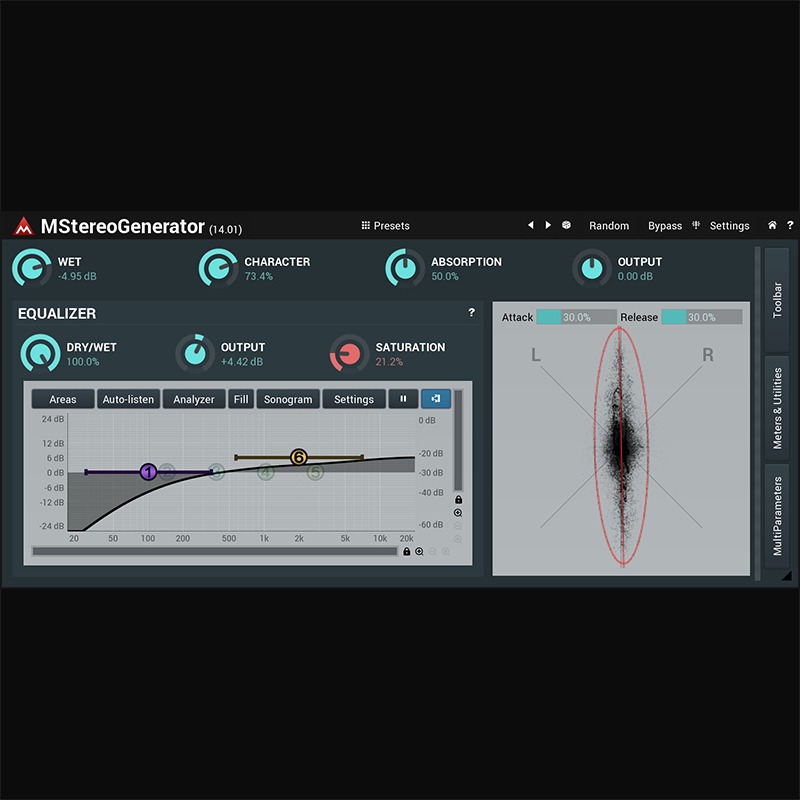Click the blue highlighted analyzer icon button

point(436,399)
